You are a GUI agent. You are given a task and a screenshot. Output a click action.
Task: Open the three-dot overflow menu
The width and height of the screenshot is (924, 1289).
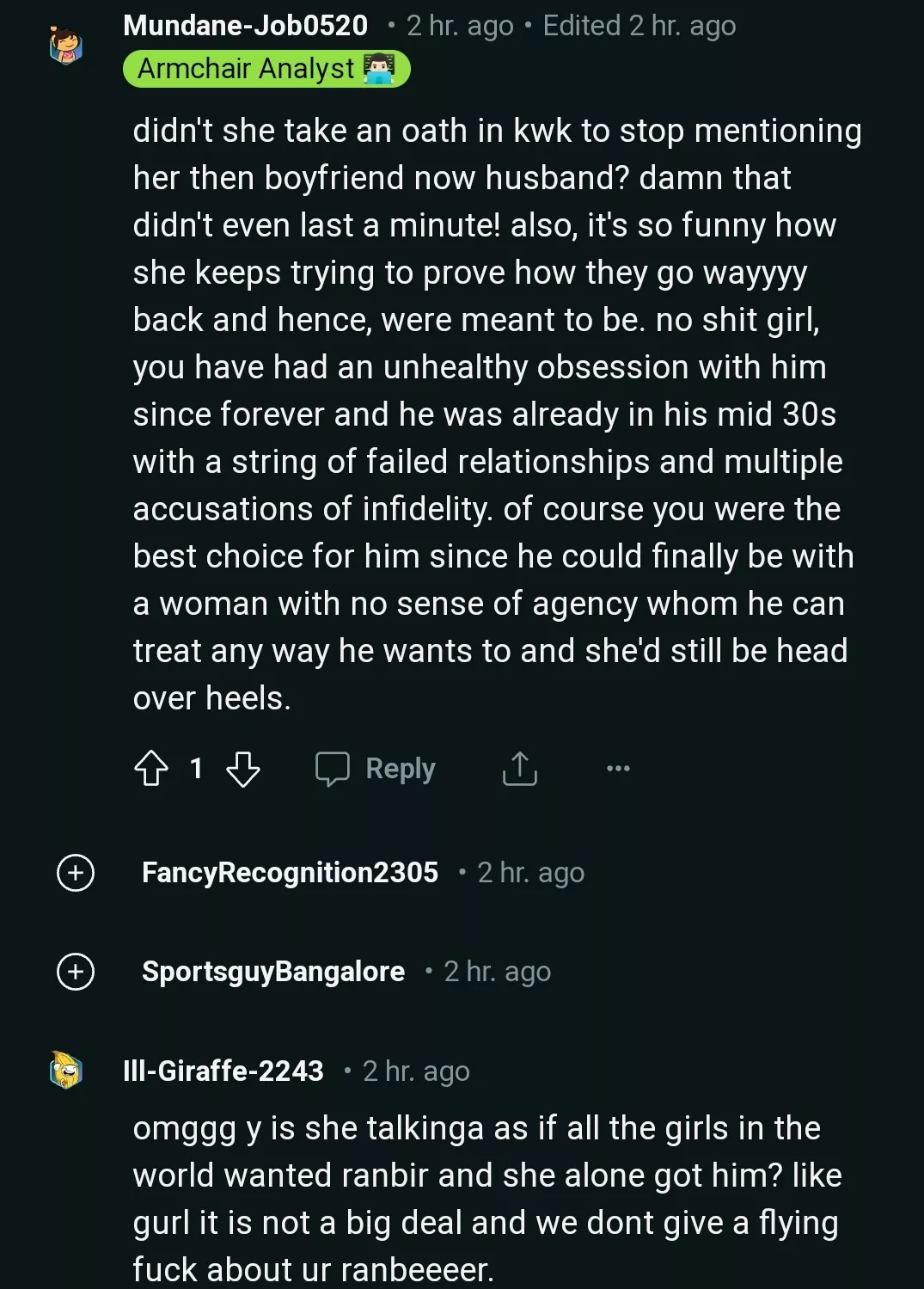point(619,768)
